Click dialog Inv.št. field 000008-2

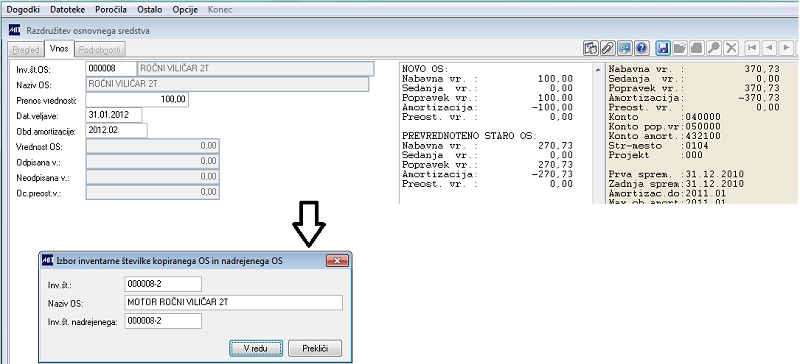click(163, 284)
